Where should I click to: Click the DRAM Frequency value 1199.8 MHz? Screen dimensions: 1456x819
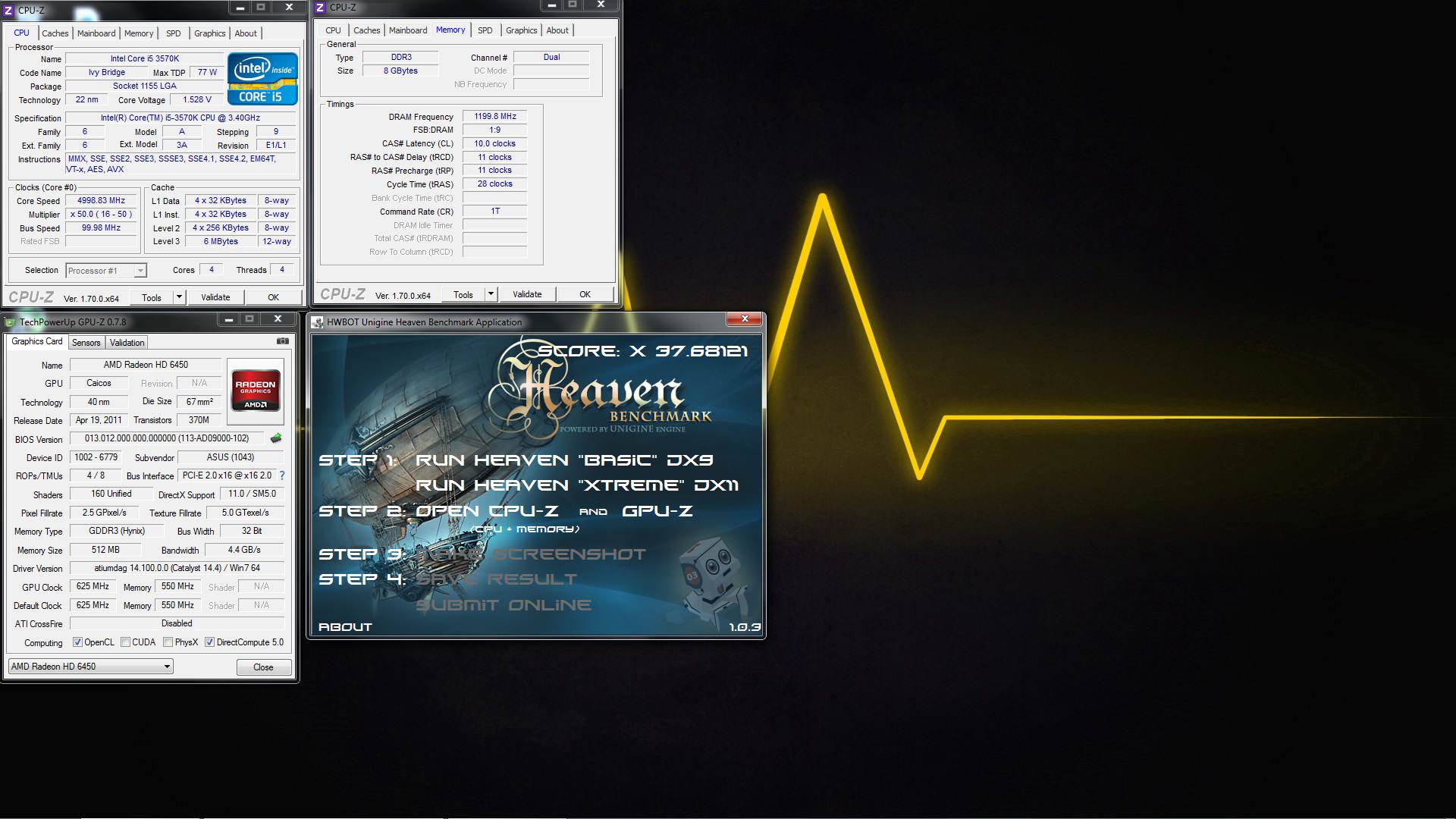coord(495,116)
